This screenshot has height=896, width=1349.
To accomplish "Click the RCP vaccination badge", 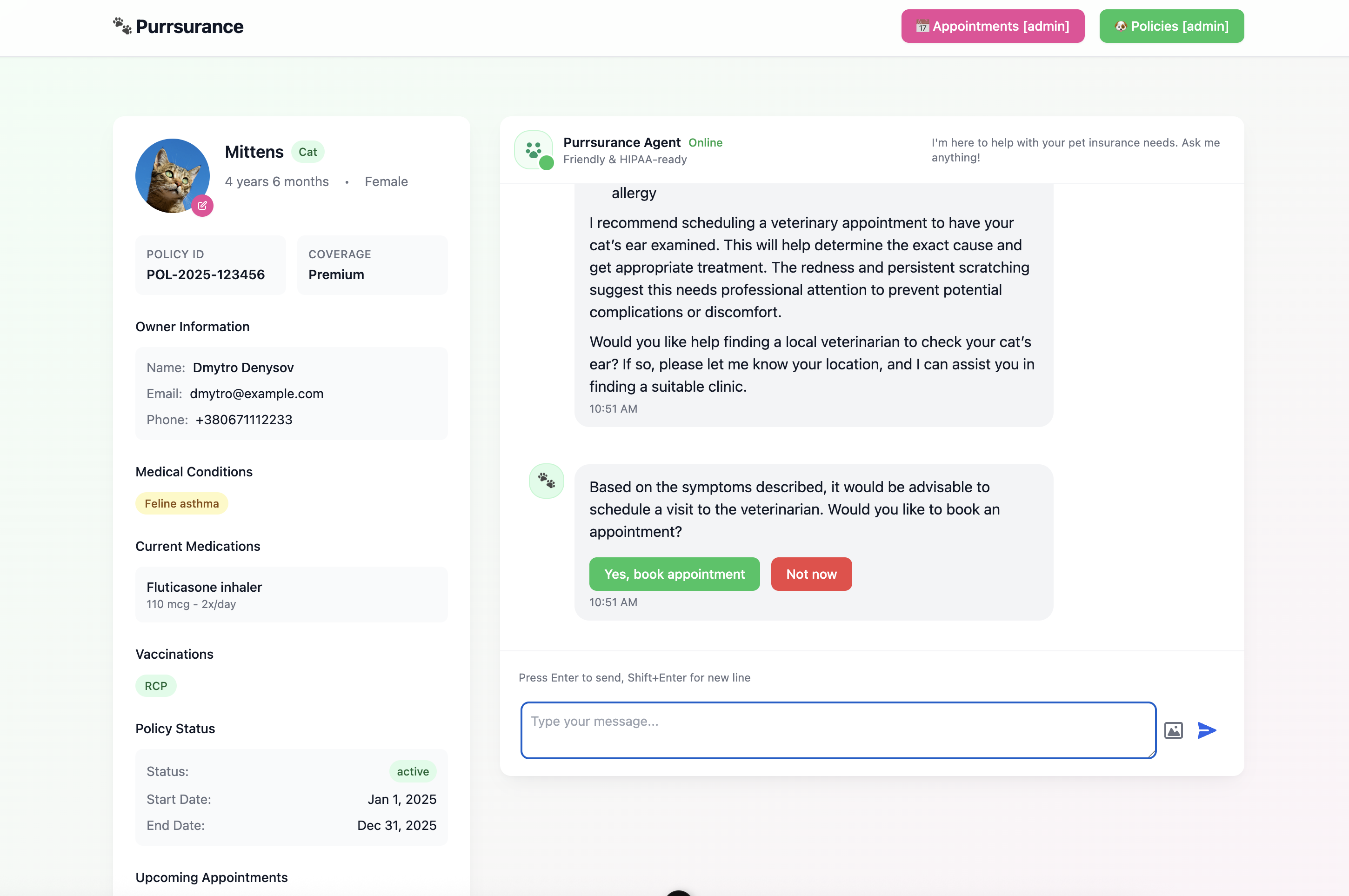I will point(155,686).
